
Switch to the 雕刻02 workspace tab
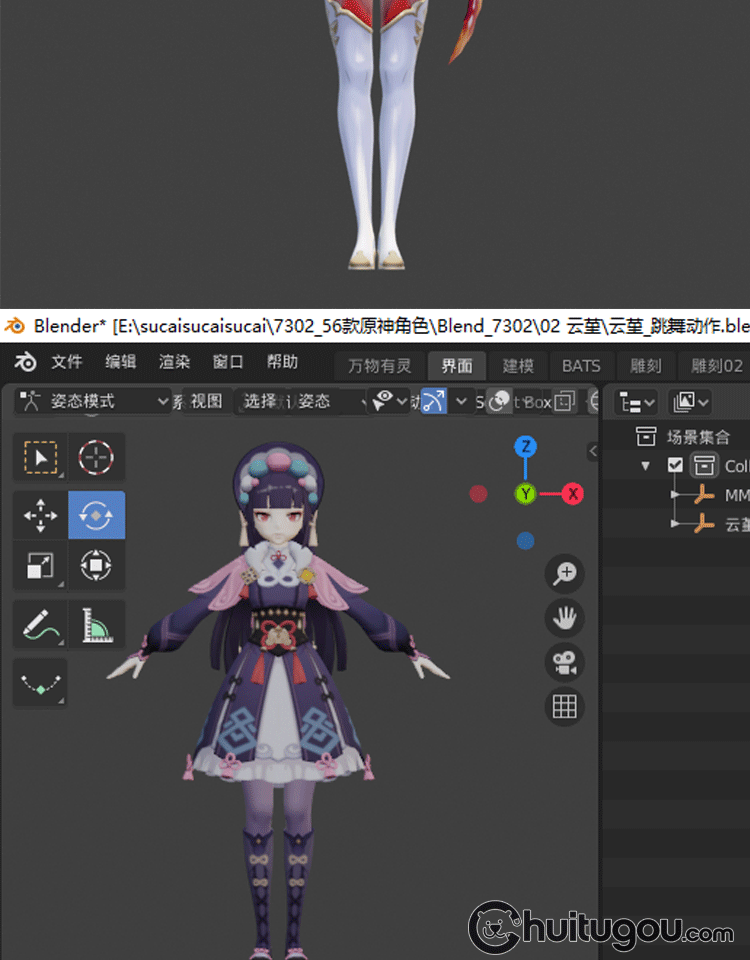pyautogui.click(x=716, y=366)
